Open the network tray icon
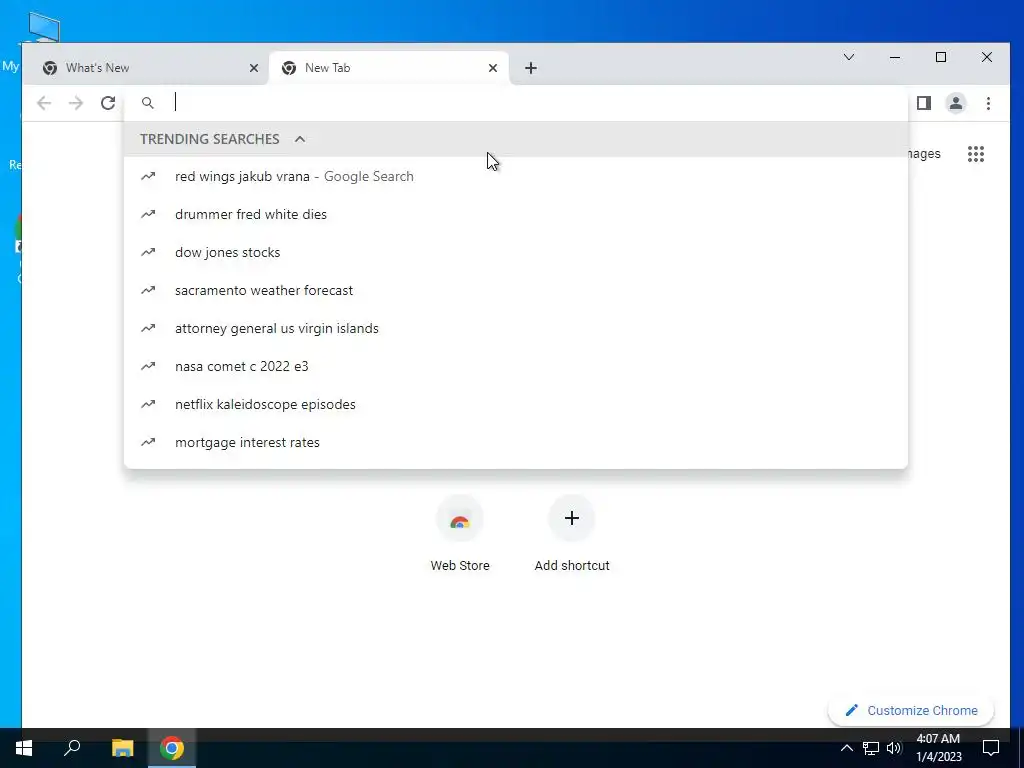The image size is (1024, 768). click(871, 748)
